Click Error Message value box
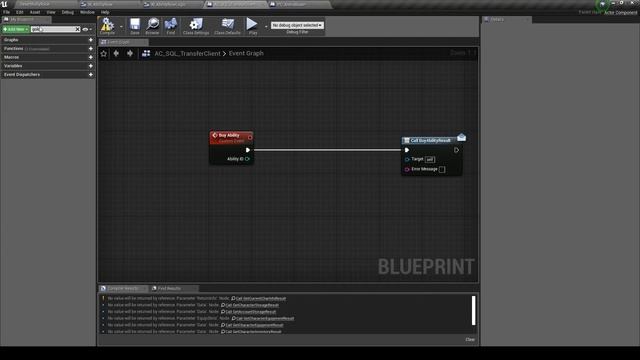The image size is (640, 360). (x=442, y=169)
